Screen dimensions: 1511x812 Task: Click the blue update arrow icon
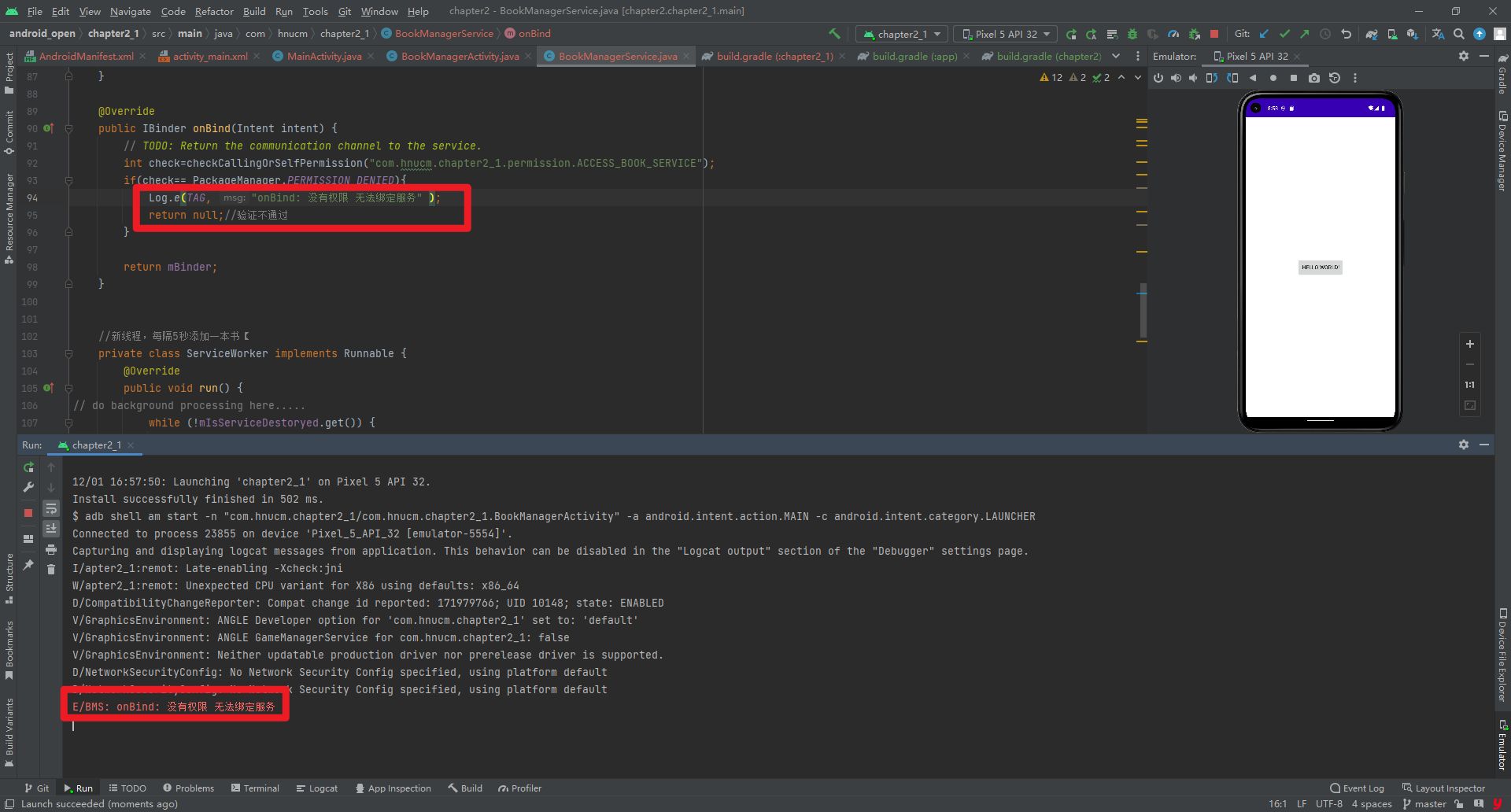pos(1480,34)
